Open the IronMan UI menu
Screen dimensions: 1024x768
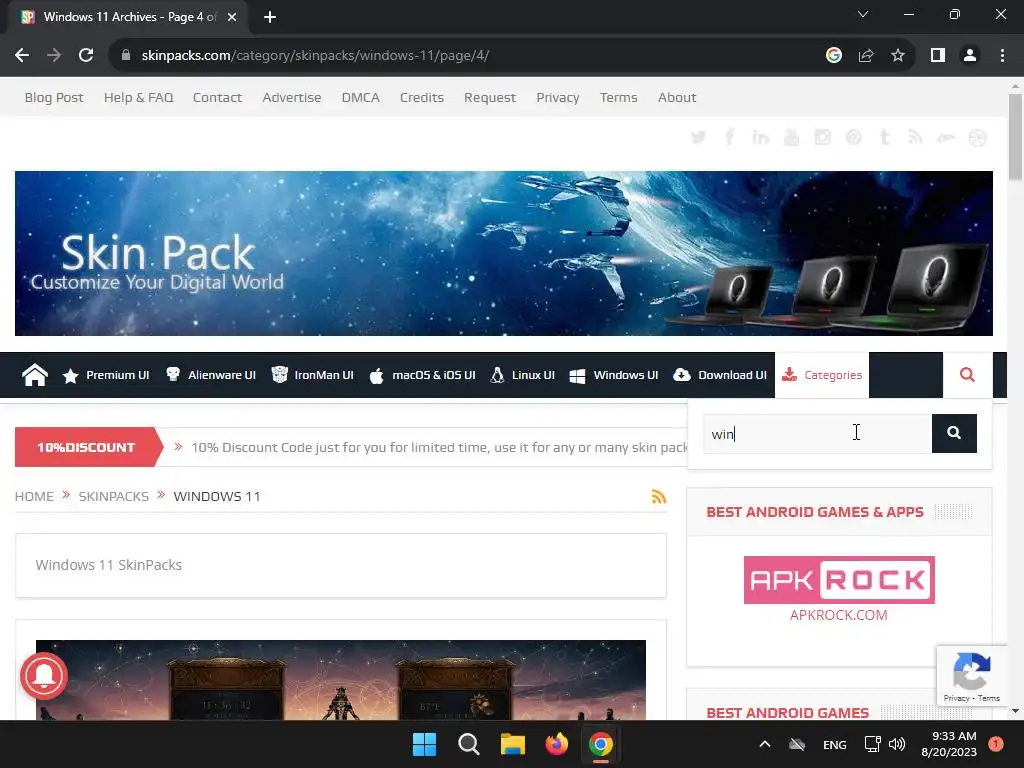point(312,375)
